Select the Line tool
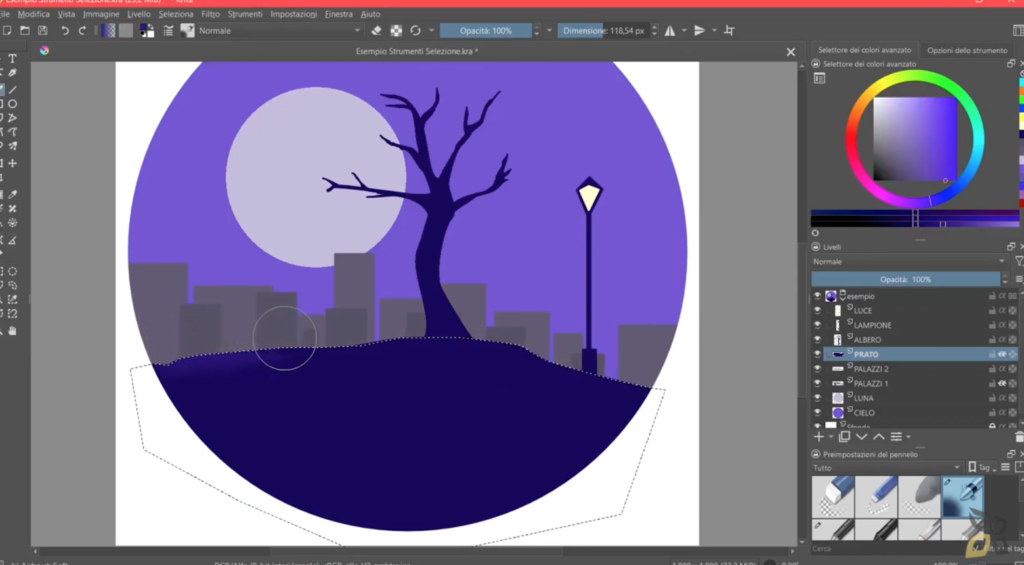This screenshot has height=565, width=1024. pos(12,89)
